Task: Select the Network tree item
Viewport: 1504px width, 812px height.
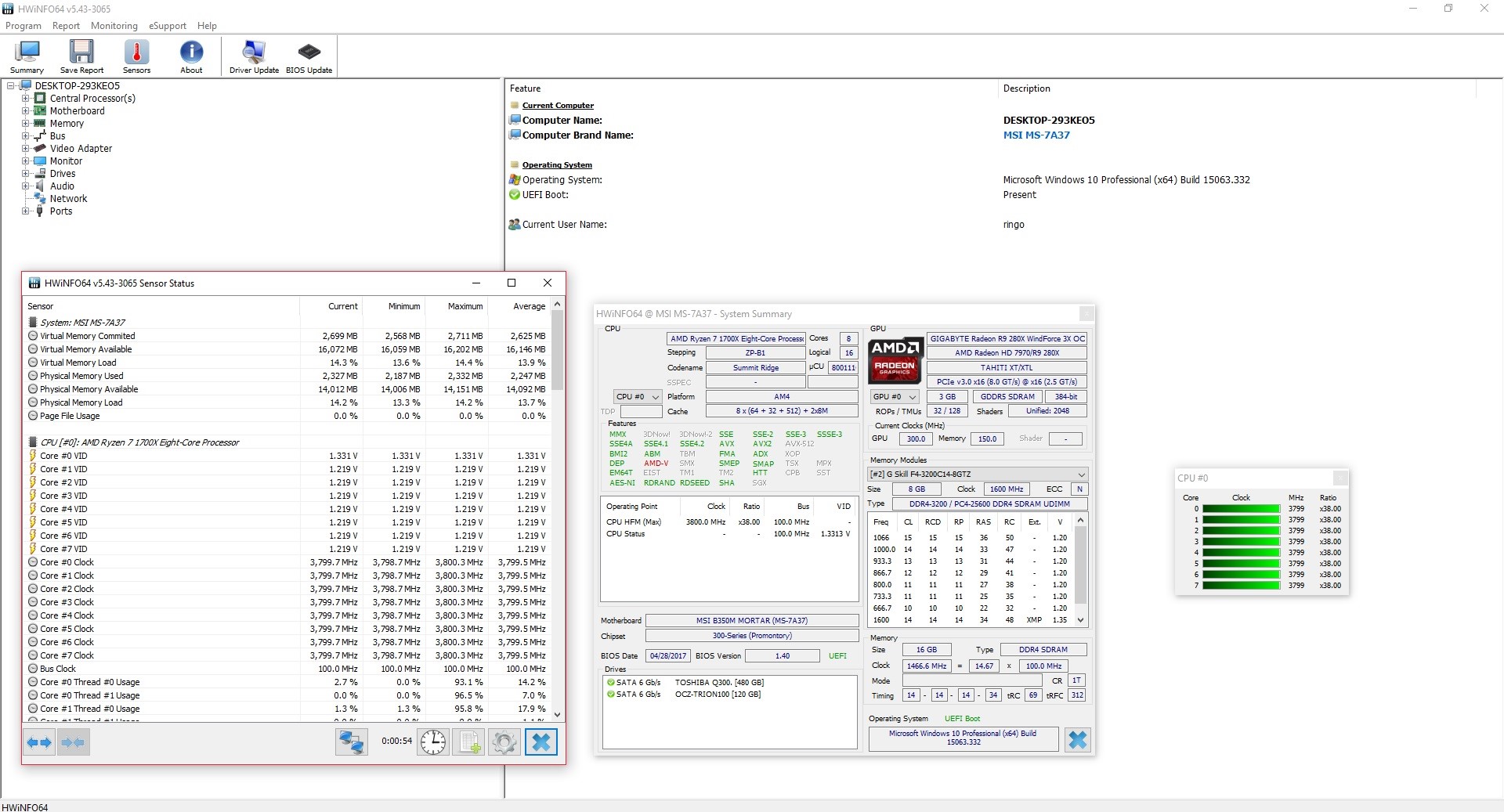Action: (x=68, y=199)
